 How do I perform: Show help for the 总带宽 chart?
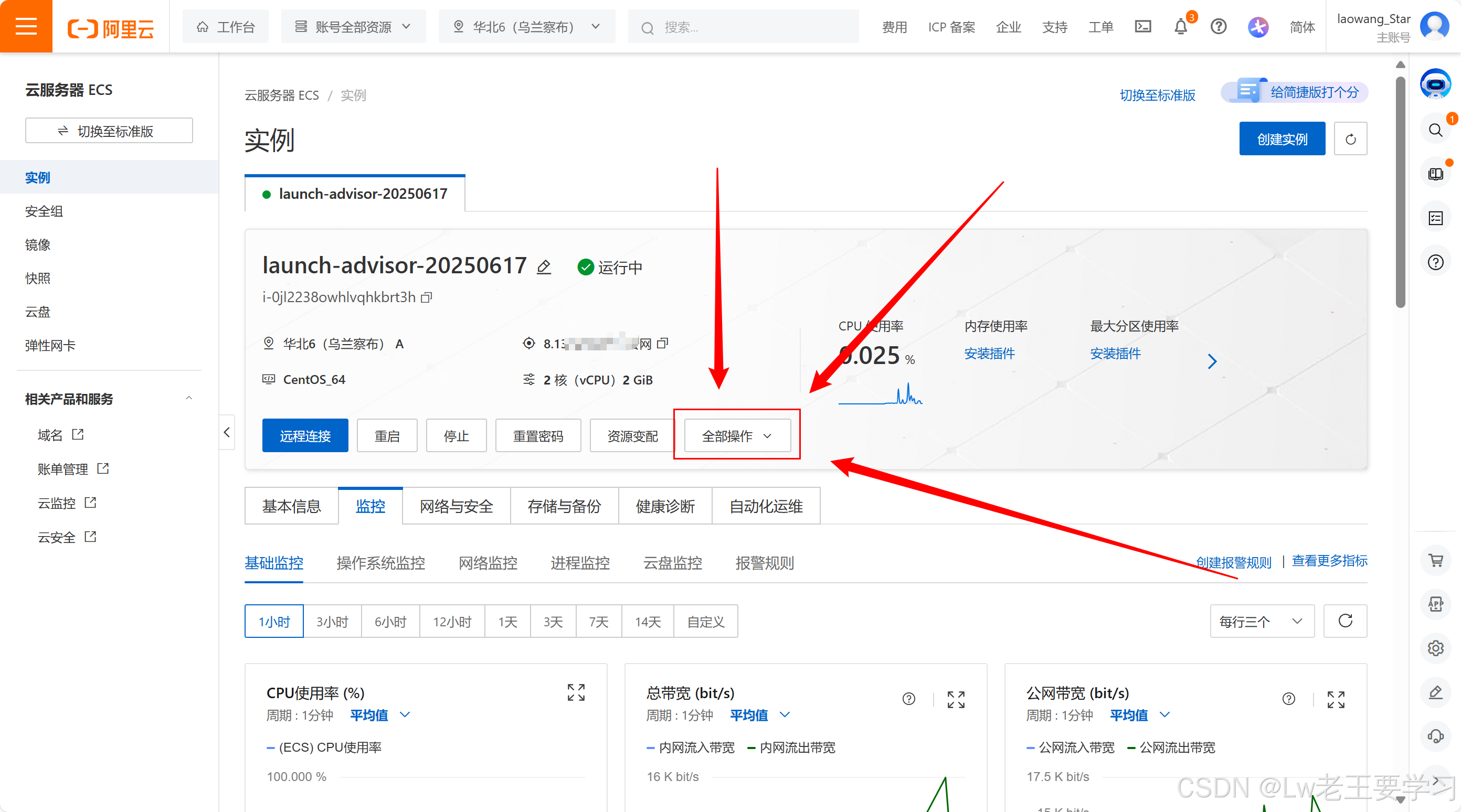[x=908, y=699]
